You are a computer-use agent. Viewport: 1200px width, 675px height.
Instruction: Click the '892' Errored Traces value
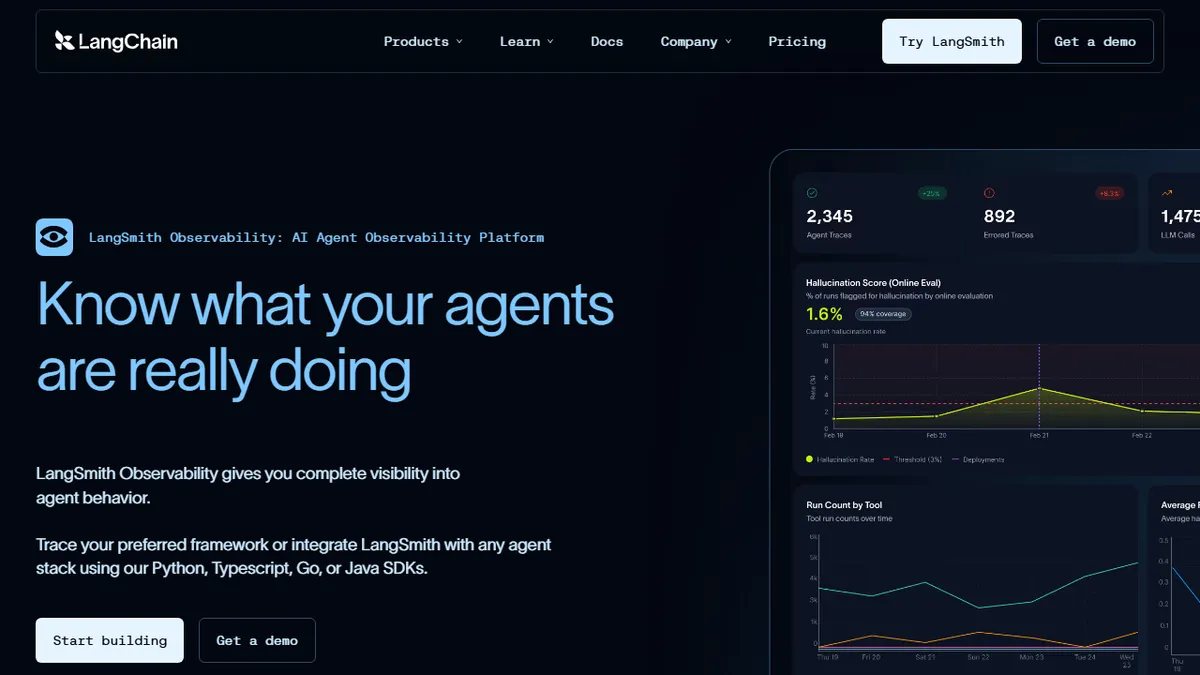point(1000,216)
